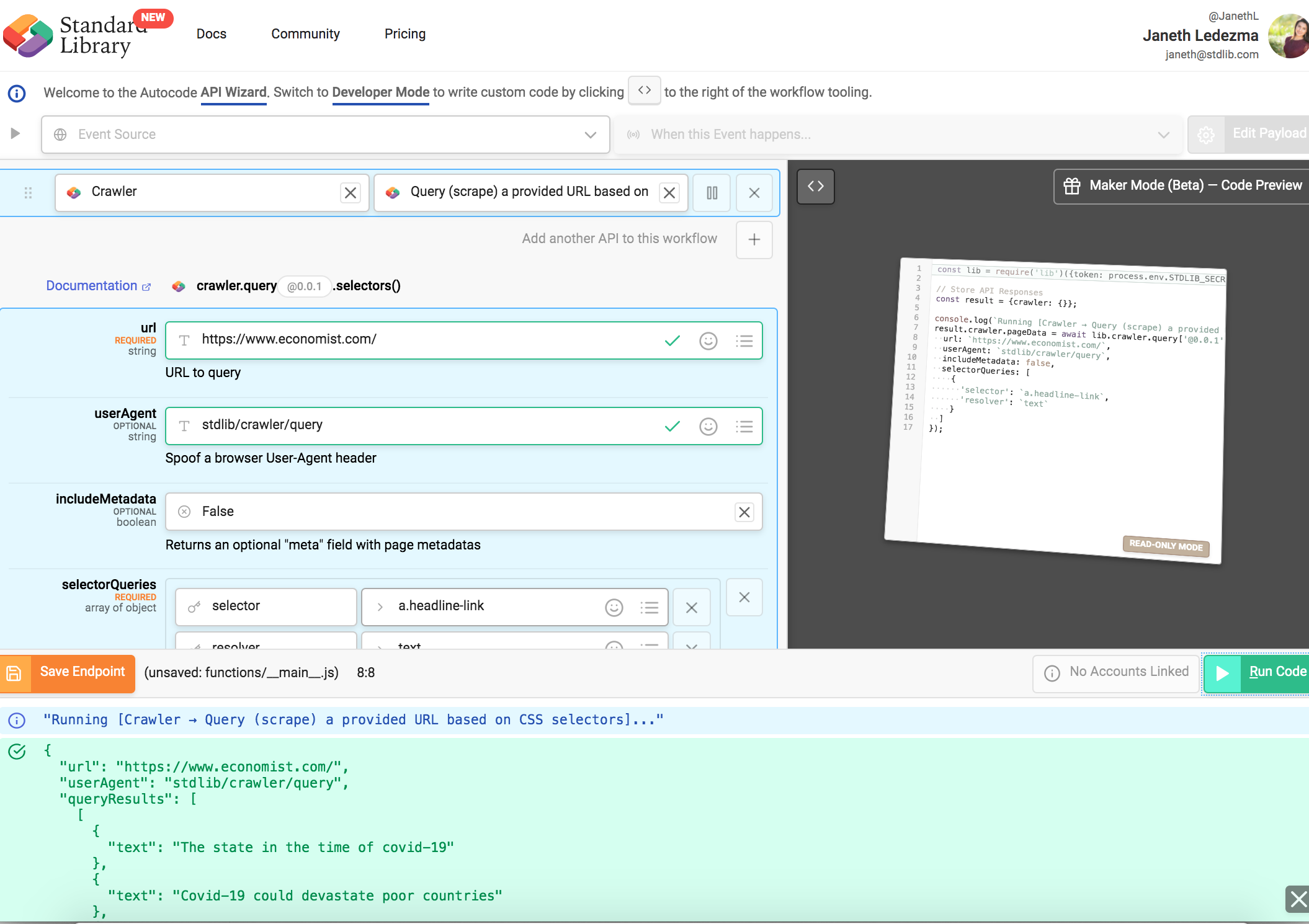Click the userAgent input field
1309x924 pixels.
click(464, 426)
